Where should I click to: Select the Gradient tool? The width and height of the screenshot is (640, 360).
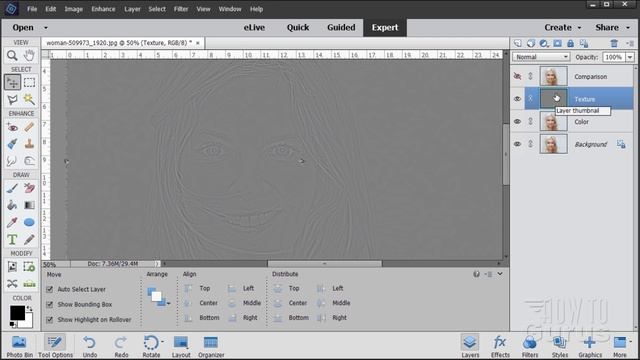pos(29,205)
